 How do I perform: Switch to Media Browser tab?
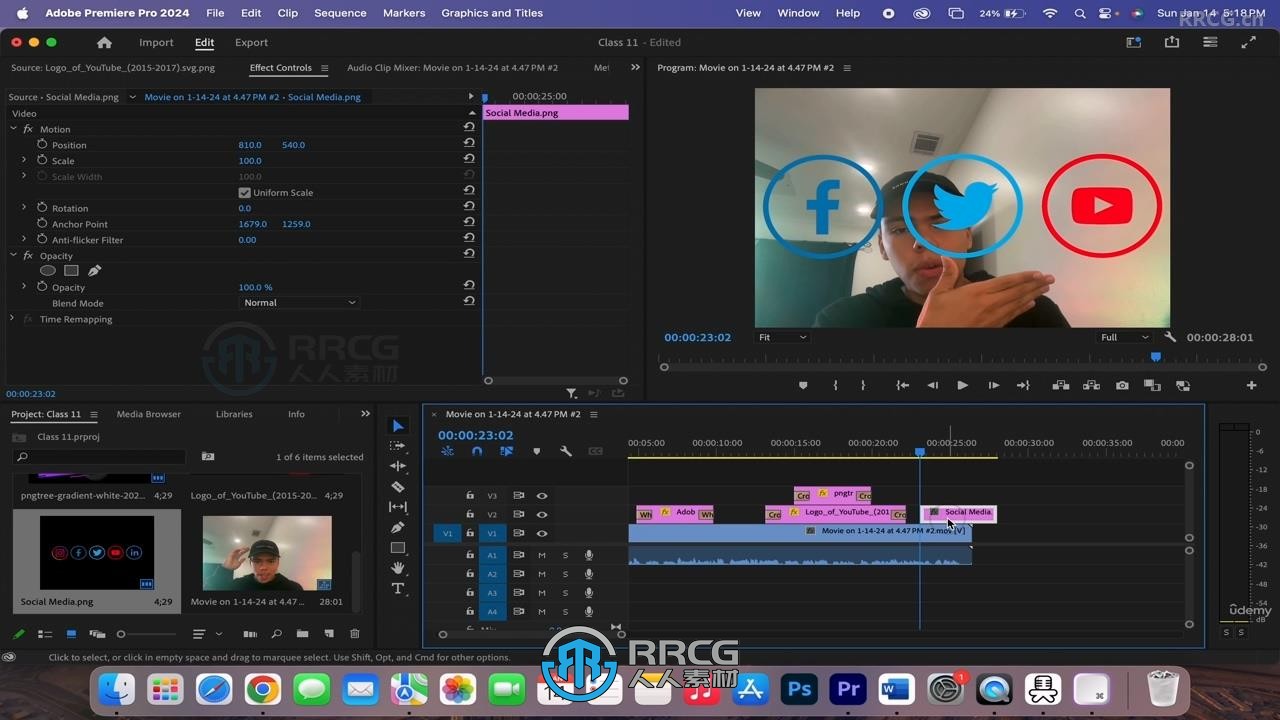[148, 414]
